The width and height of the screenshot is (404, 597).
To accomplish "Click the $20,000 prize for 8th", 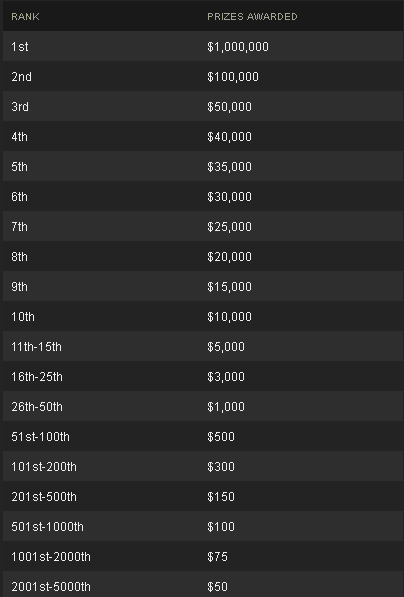I will click(x=229, y=257).
